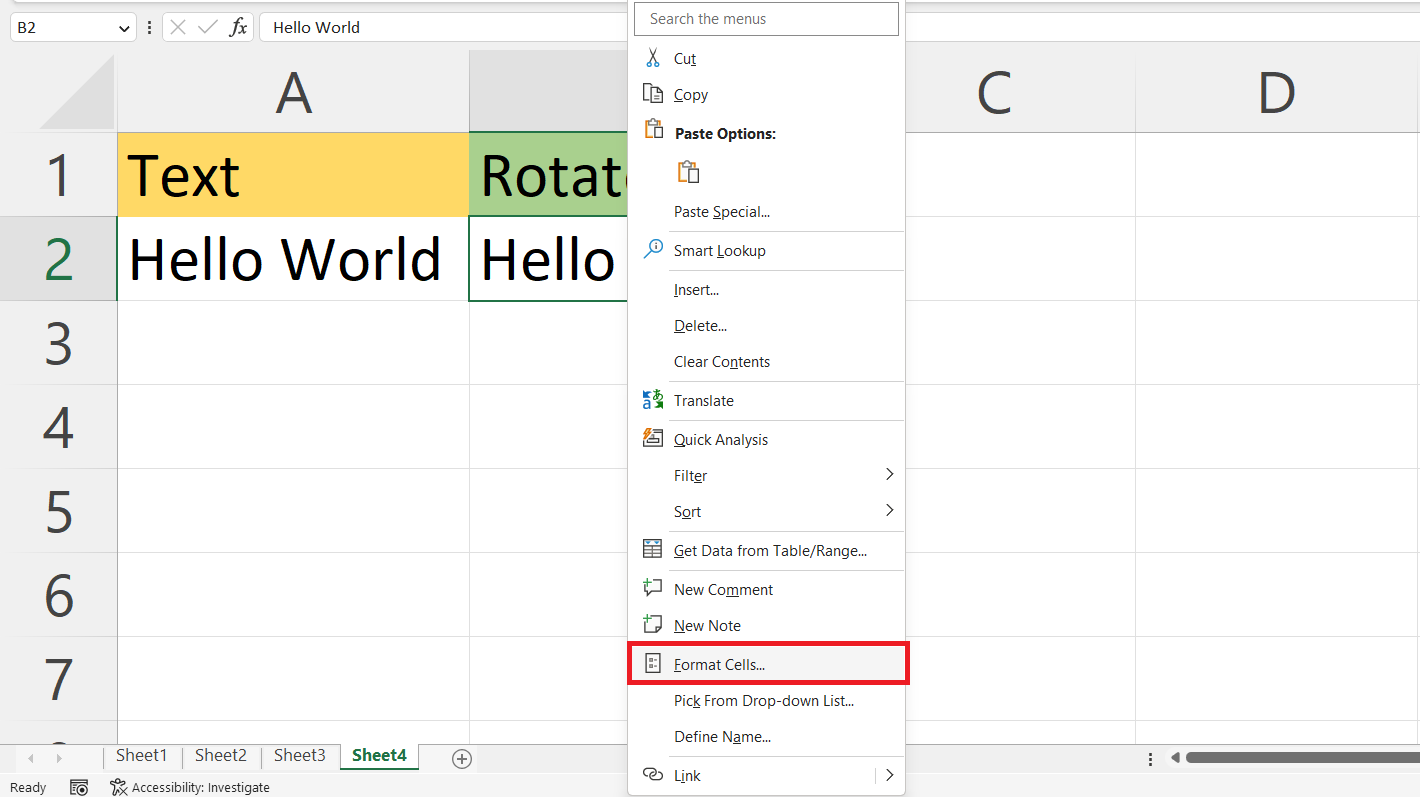Click the macro record icon in the status bar
The width and height of the screenshot is (1420, 797).
point(79,787)
